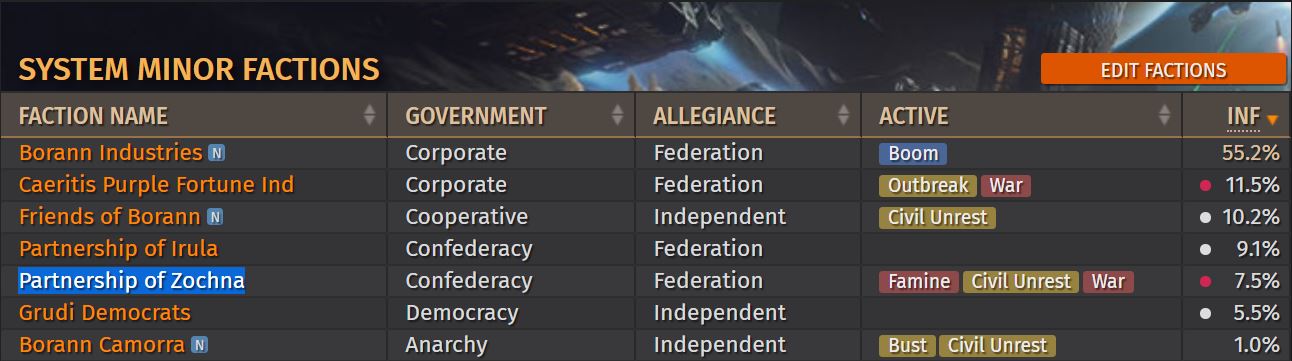This screenshot has width=1292, height=361.
Task: Toggle sort arrows on Active column
Action: coord(1165,116)
